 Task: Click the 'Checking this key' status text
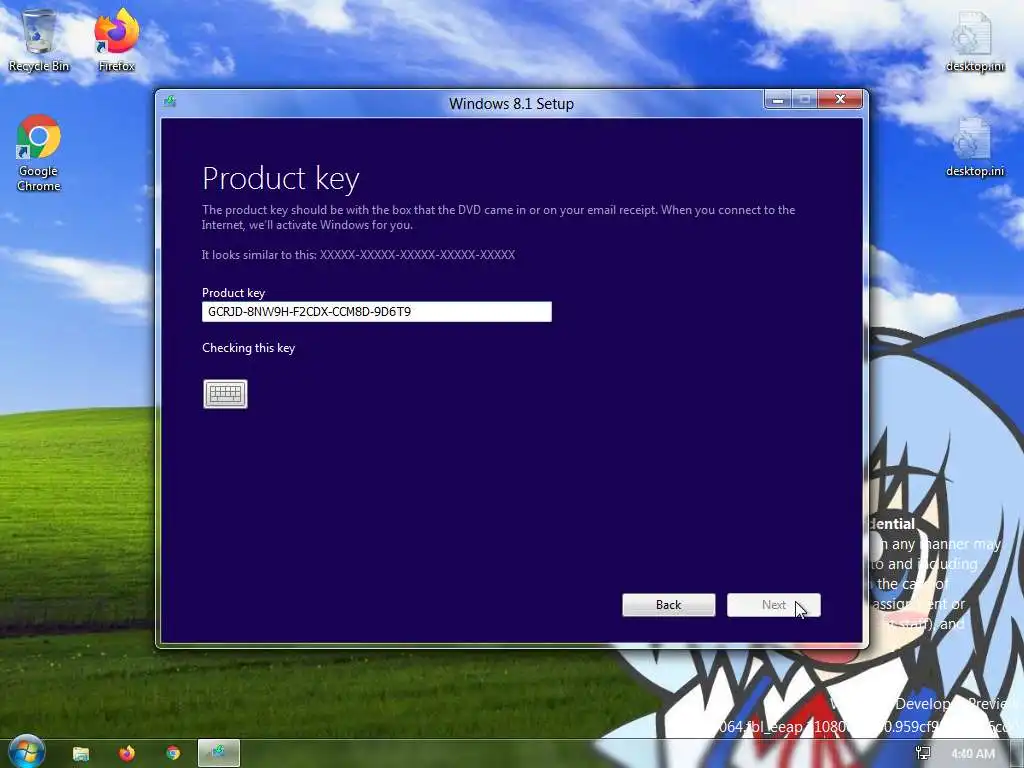249,348
